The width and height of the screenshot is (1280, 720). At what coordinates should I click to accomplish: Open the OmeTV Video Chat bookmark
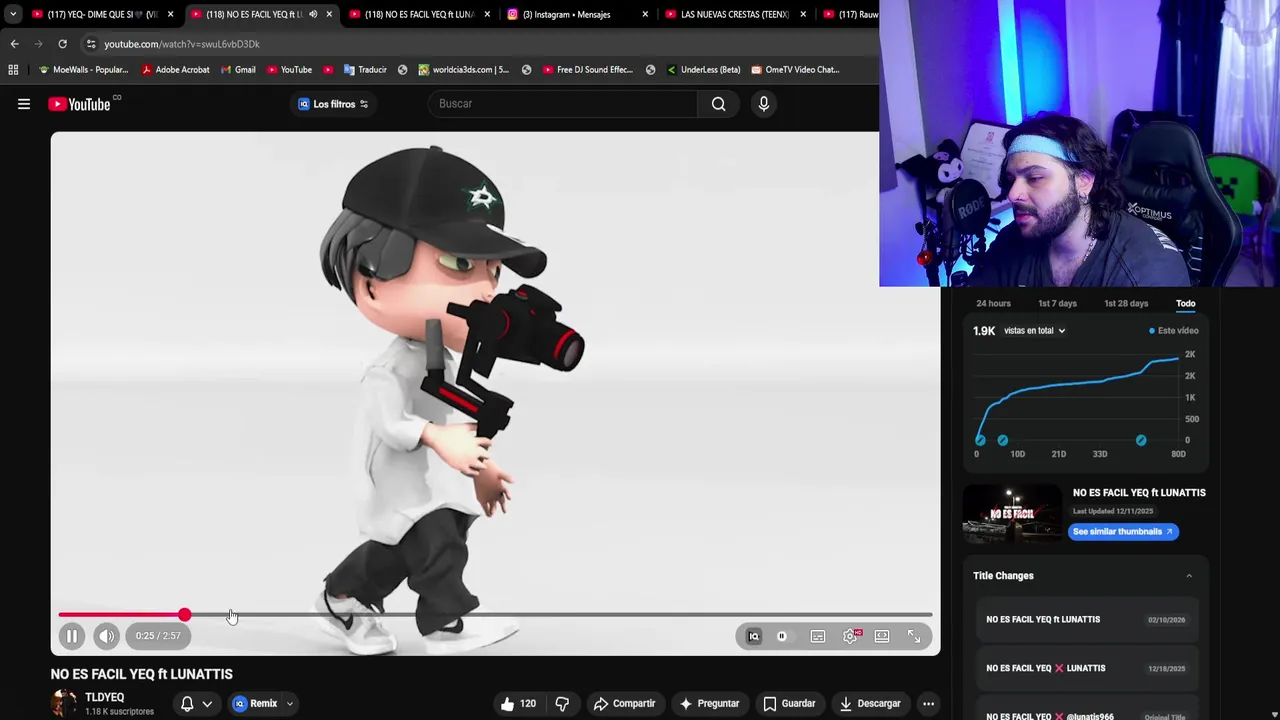click(795, 70)
